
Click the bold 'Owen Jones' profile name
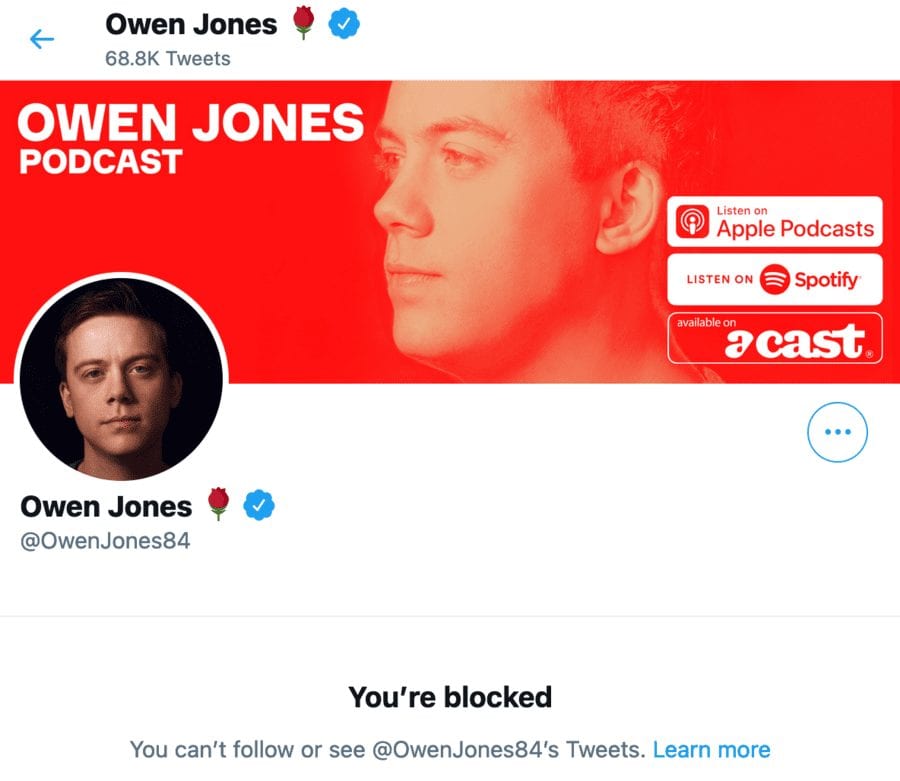tap(105, 506)
